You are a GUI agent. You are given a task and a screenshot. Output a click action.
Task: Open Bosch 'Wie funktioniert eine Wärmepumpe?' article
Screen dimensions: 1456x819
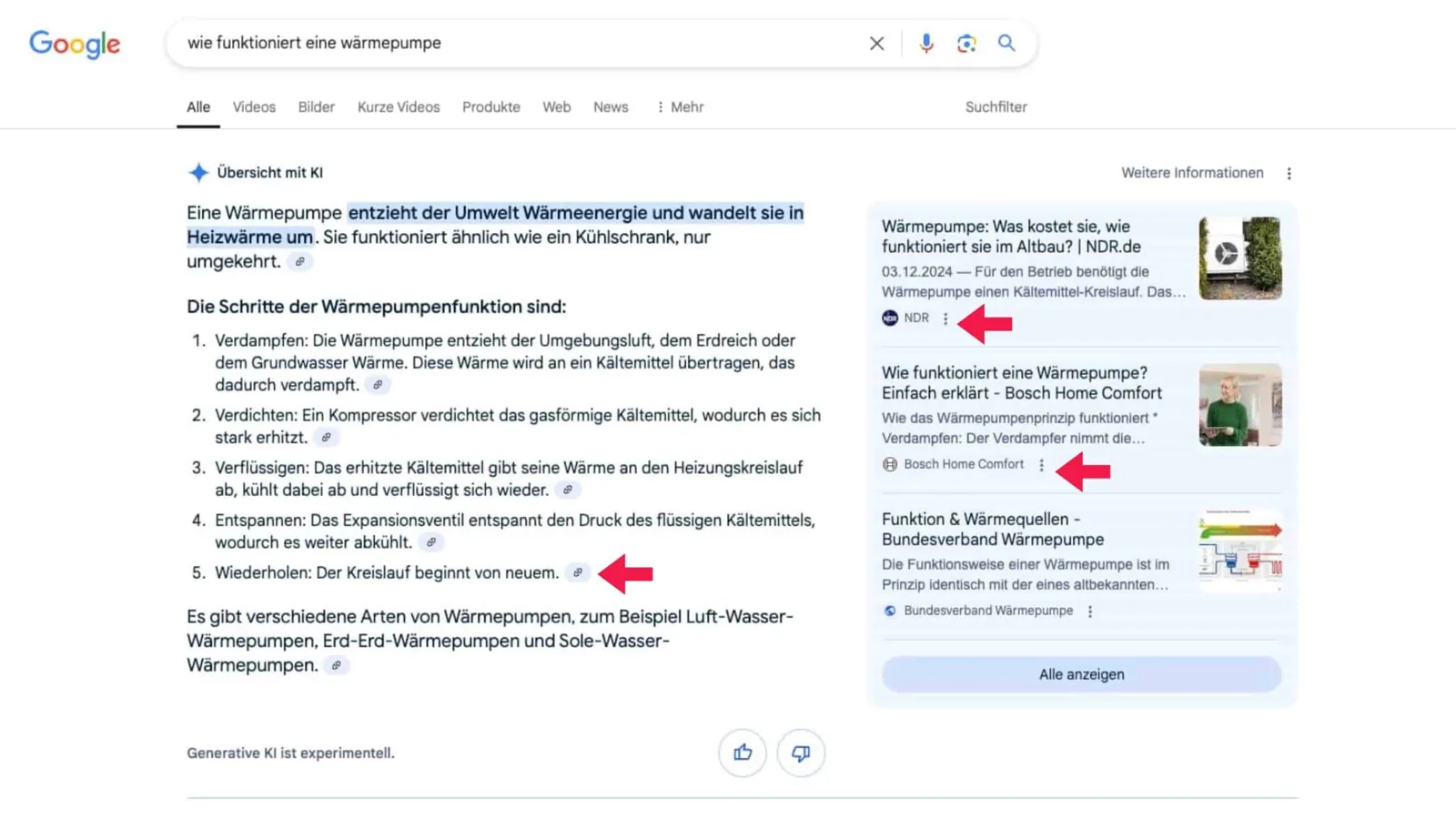click(x=1022, y=383)
